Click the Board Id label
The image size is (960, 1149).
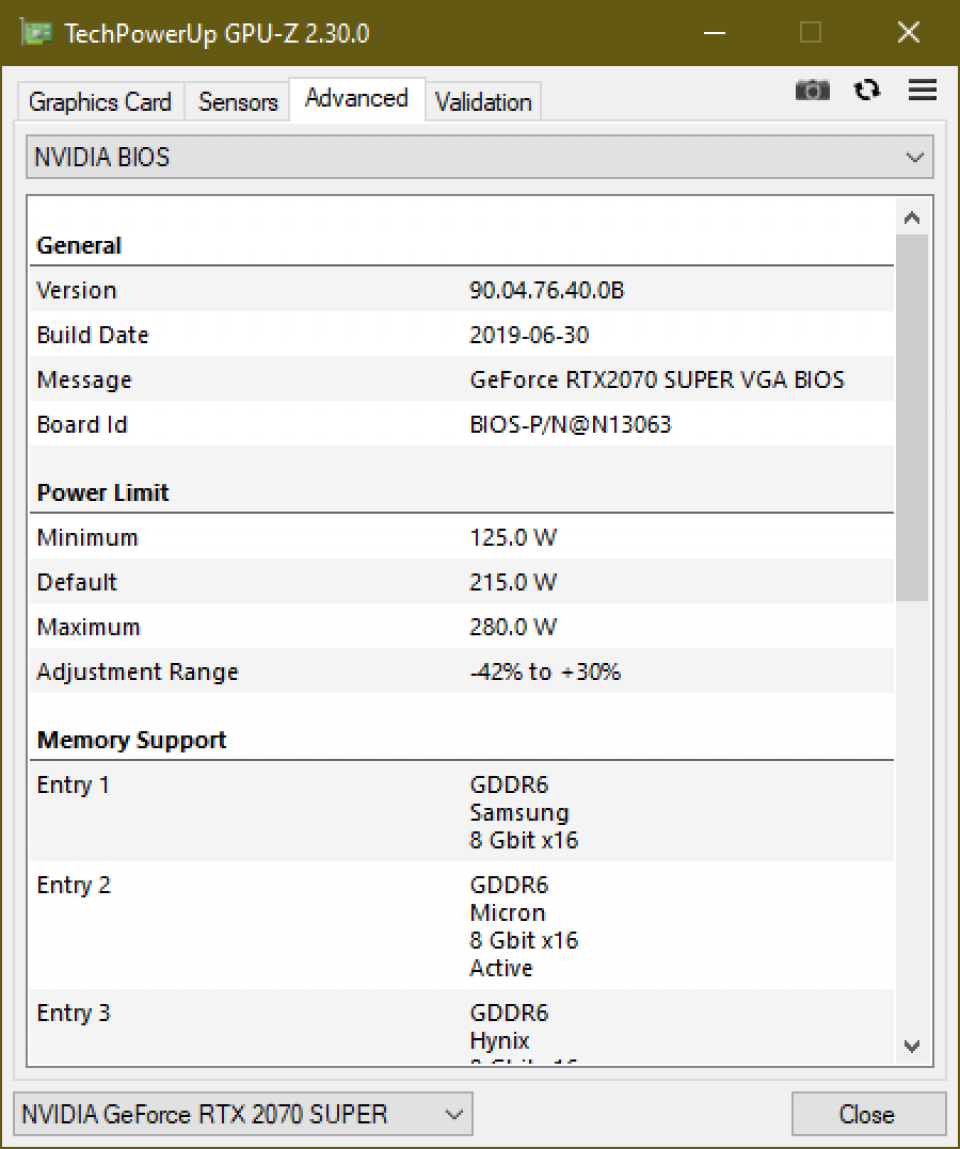pyautogui.click(x=82, y=424)
